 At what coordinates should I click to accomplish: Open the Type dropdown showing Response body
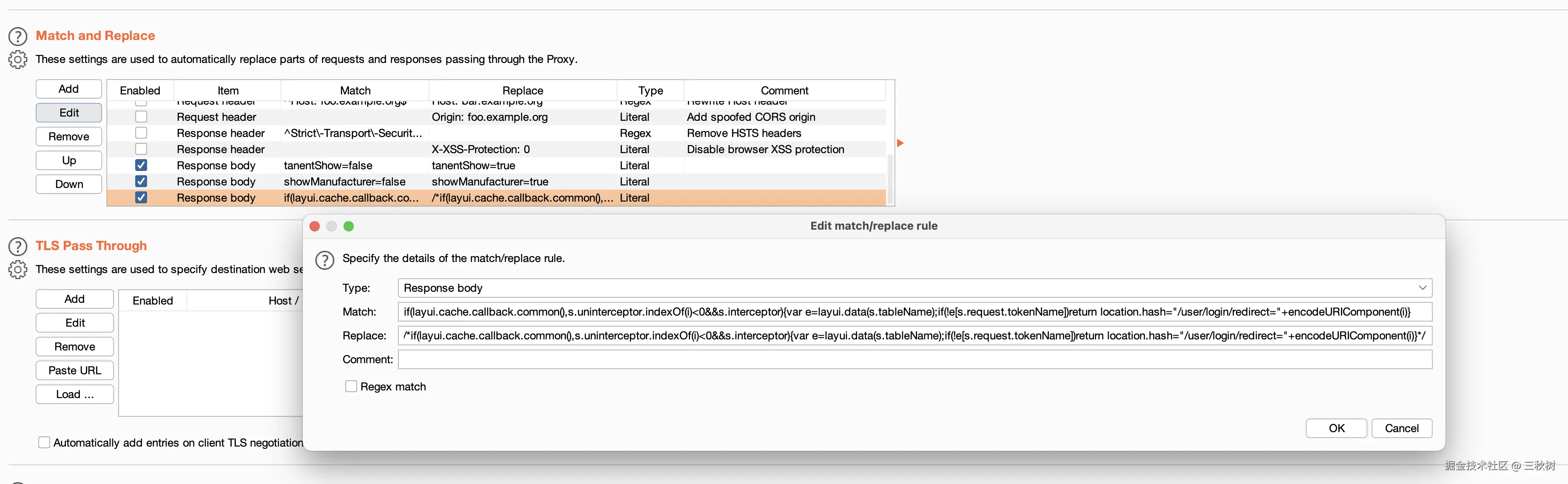click(914, 288)
